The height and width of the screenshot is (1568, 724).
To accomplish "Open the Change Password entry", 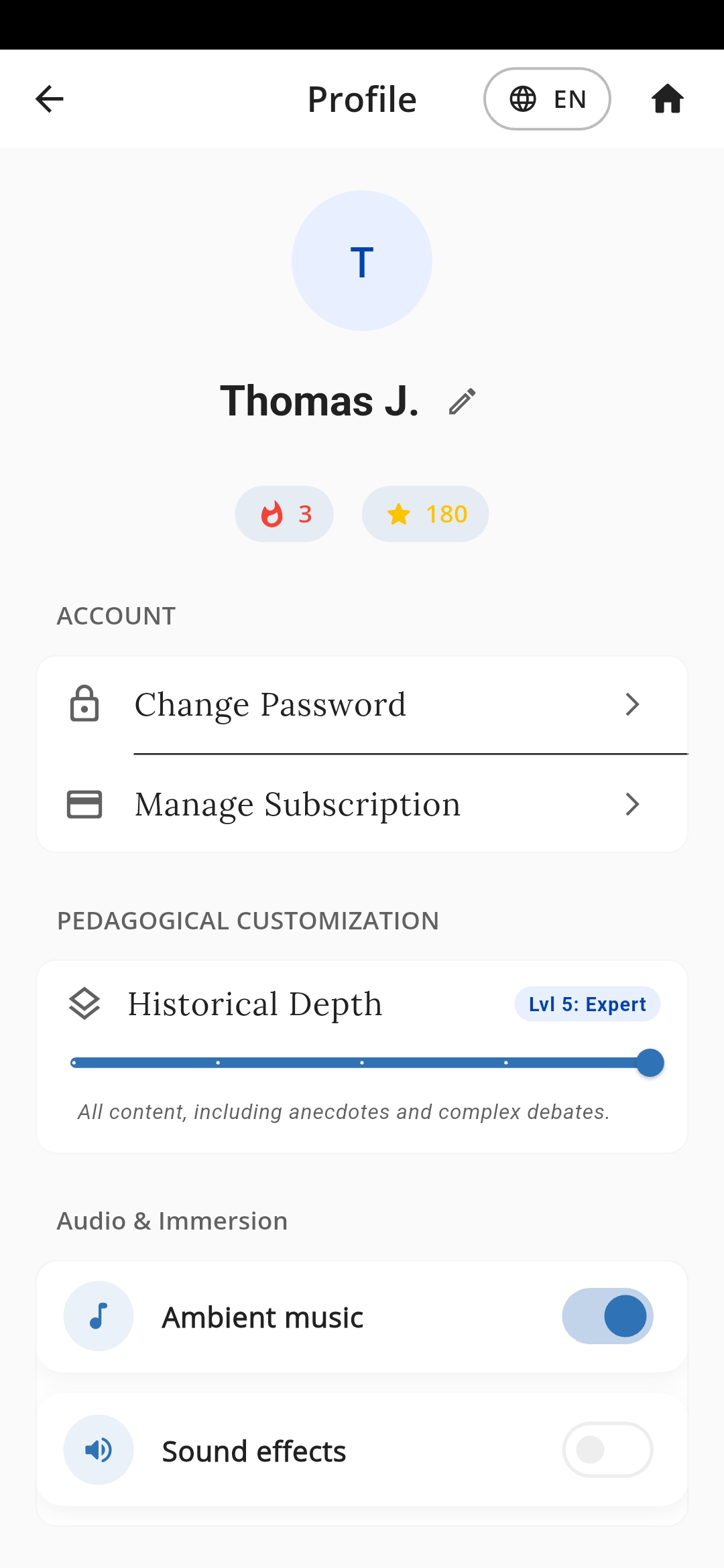I will [x=271, y=704].
